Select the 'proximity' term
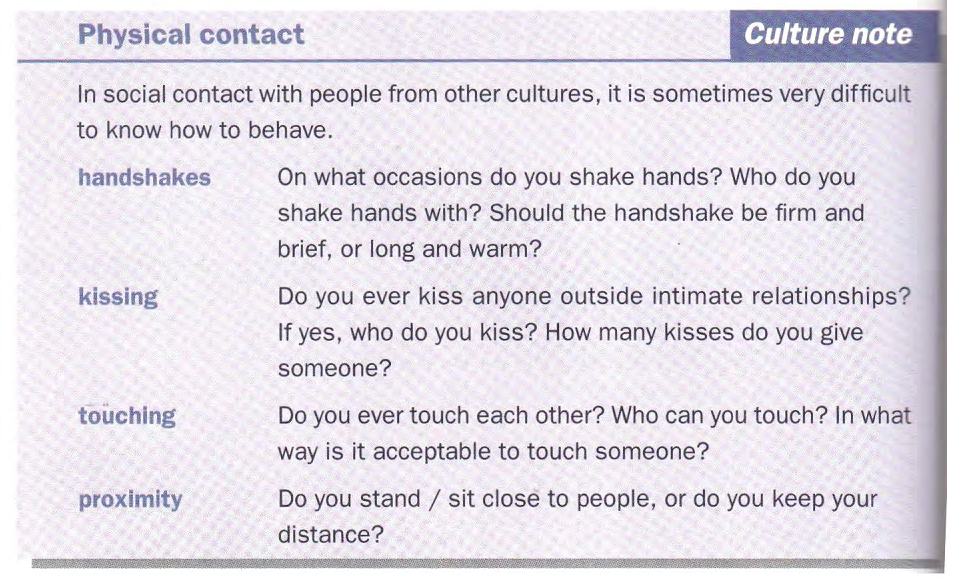 click(130, 500)
